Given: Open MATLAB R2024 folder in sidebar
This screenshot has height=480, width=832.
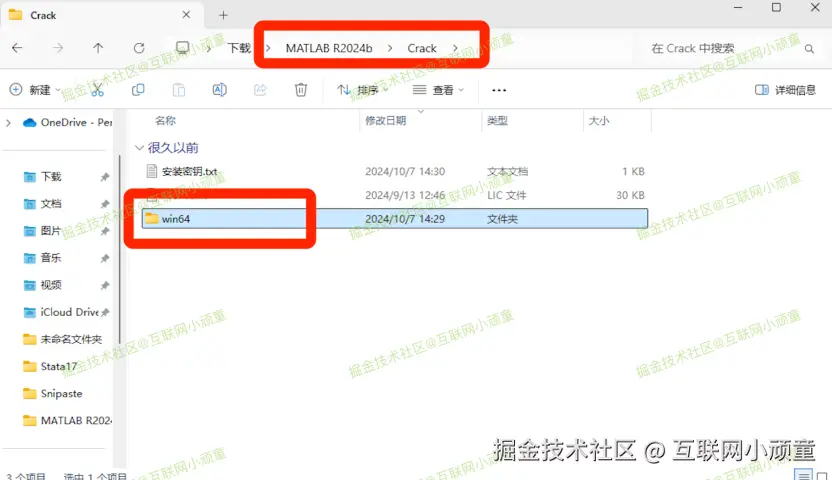Looking at the screenshot, I should (67, 421).
